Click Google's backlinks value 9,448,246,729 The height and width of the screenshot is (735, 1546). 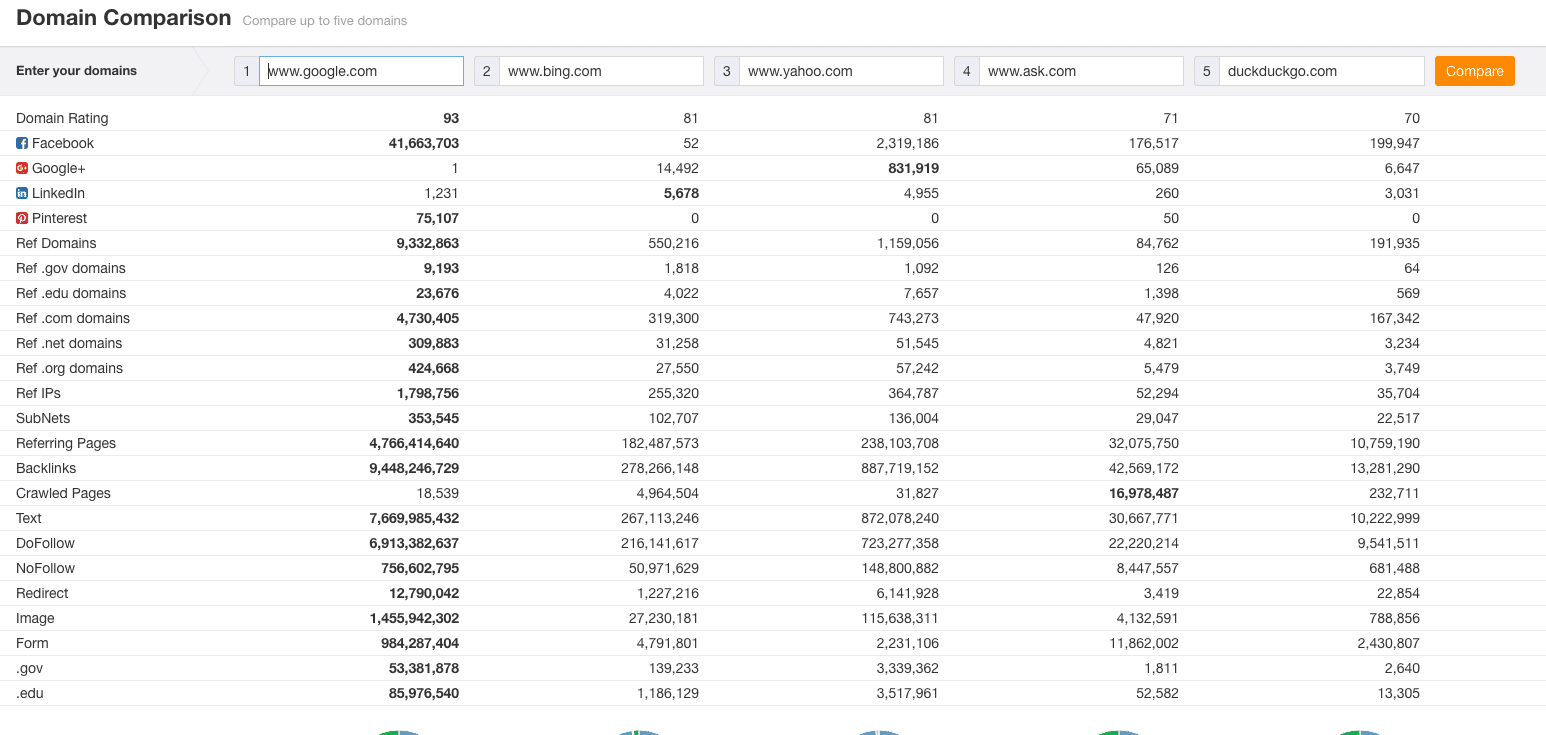point(414,469)
